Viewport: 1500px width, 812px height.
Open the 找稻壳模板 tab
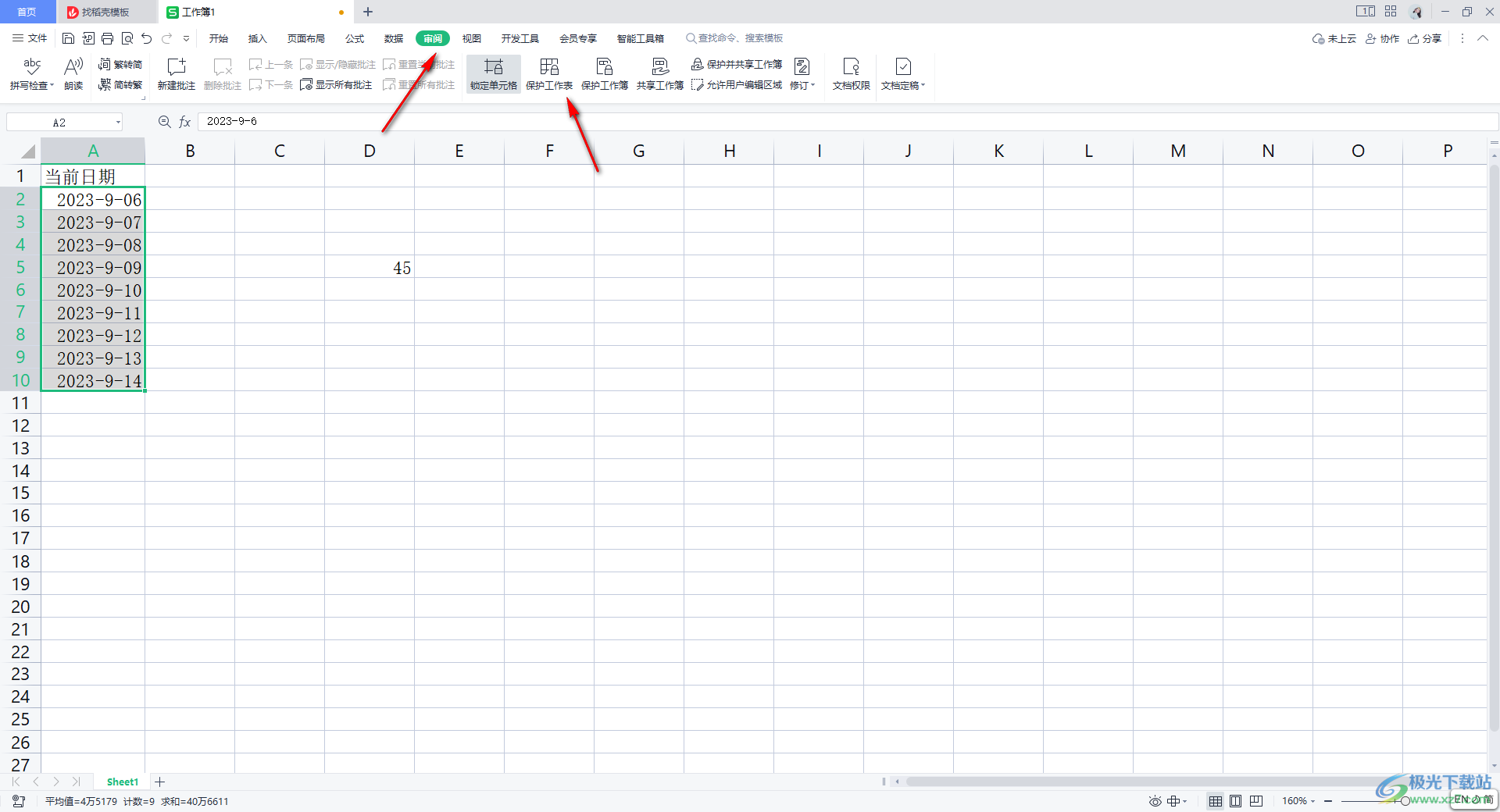[x=106, y=12]
